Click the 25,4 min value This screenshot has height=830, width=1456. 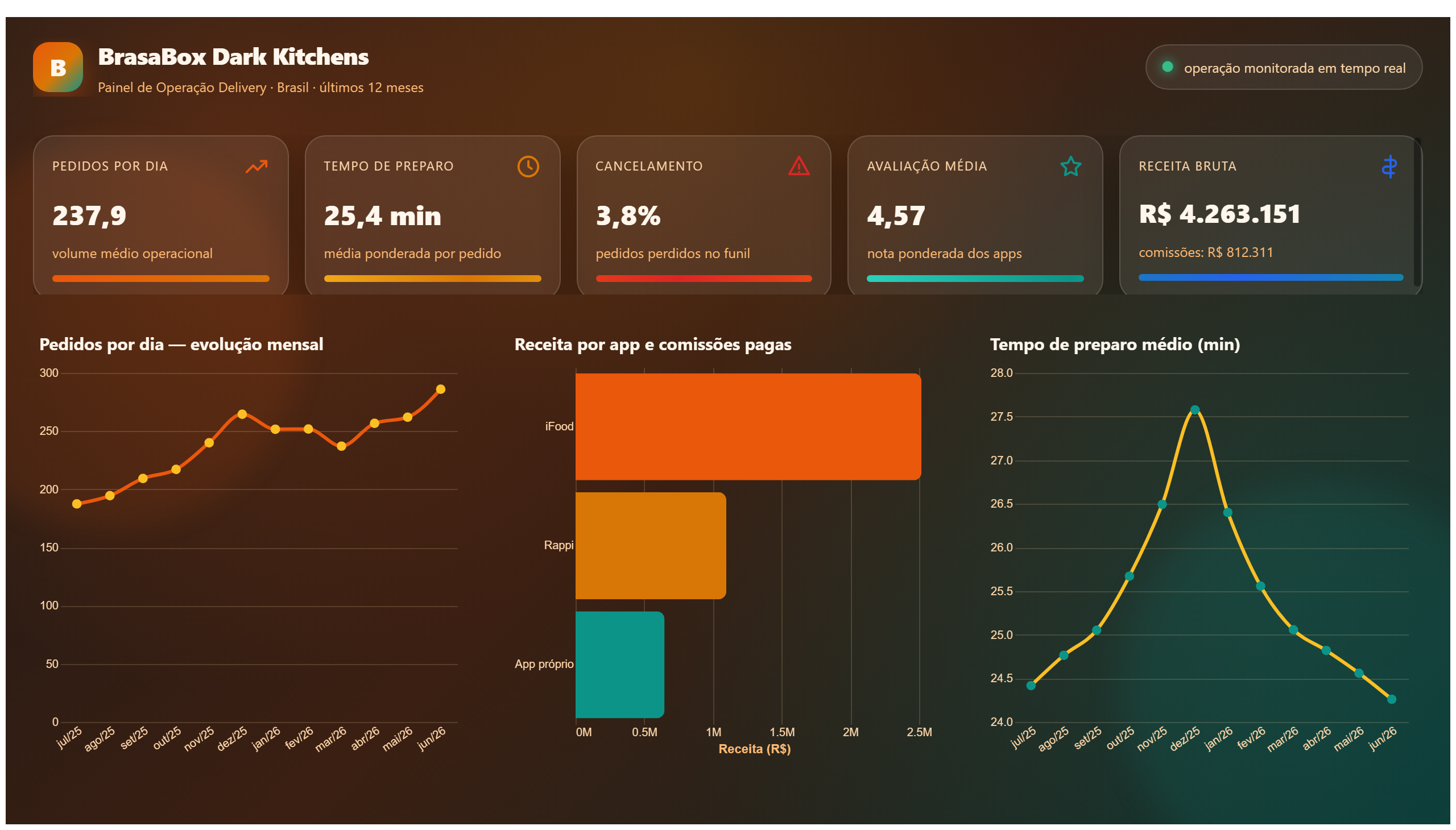click(x=383, y=216)
